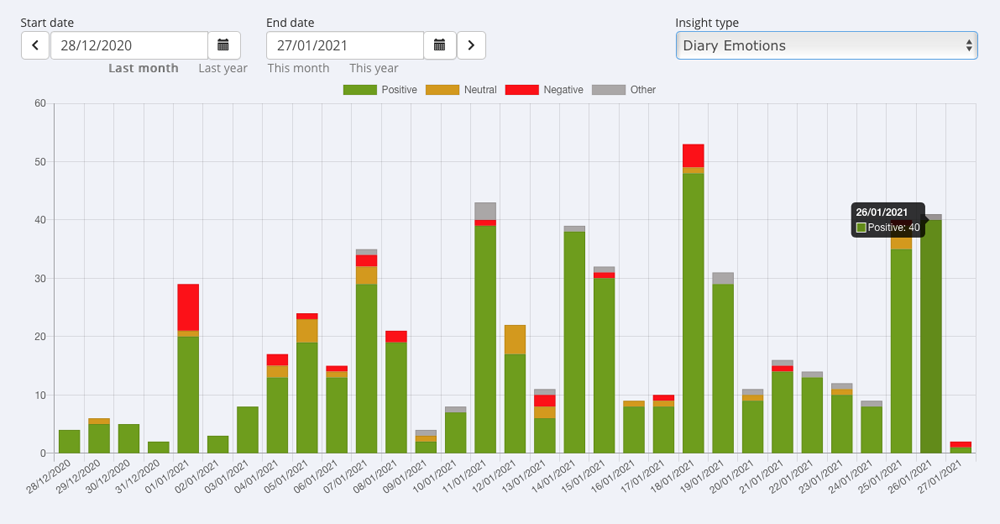
Task: Click the 26/01/2021 highlighted bar
Action: pos(931,337)
